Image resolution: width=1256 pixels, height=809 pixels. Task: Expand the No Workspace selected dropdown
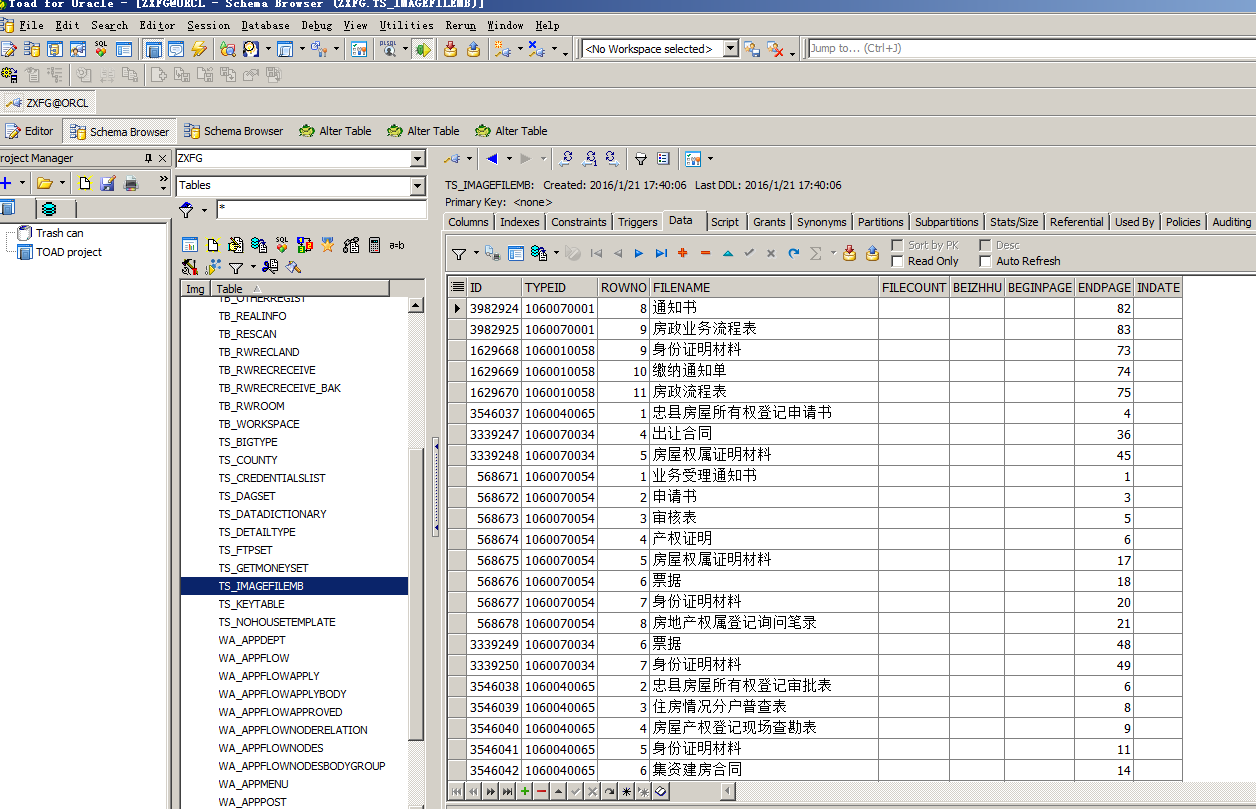tap(731, 47)
